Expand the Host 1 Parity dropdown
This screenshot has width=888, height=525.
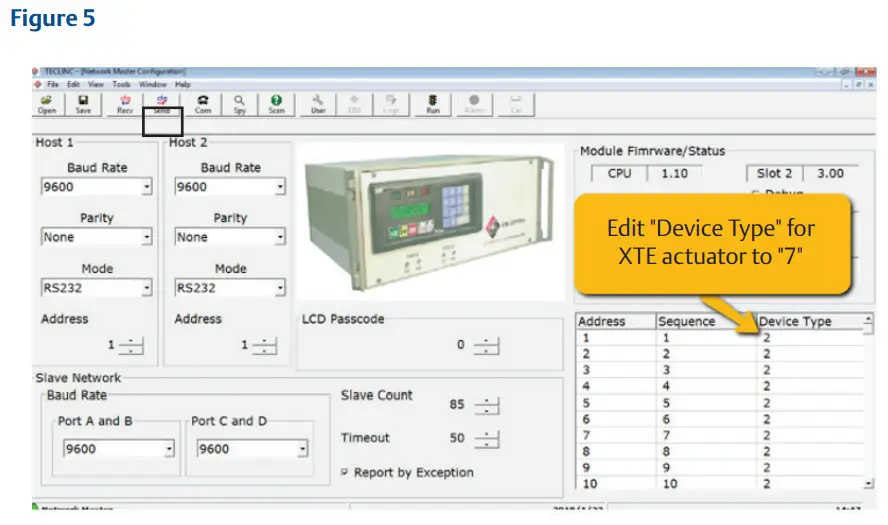coord(147,237)
